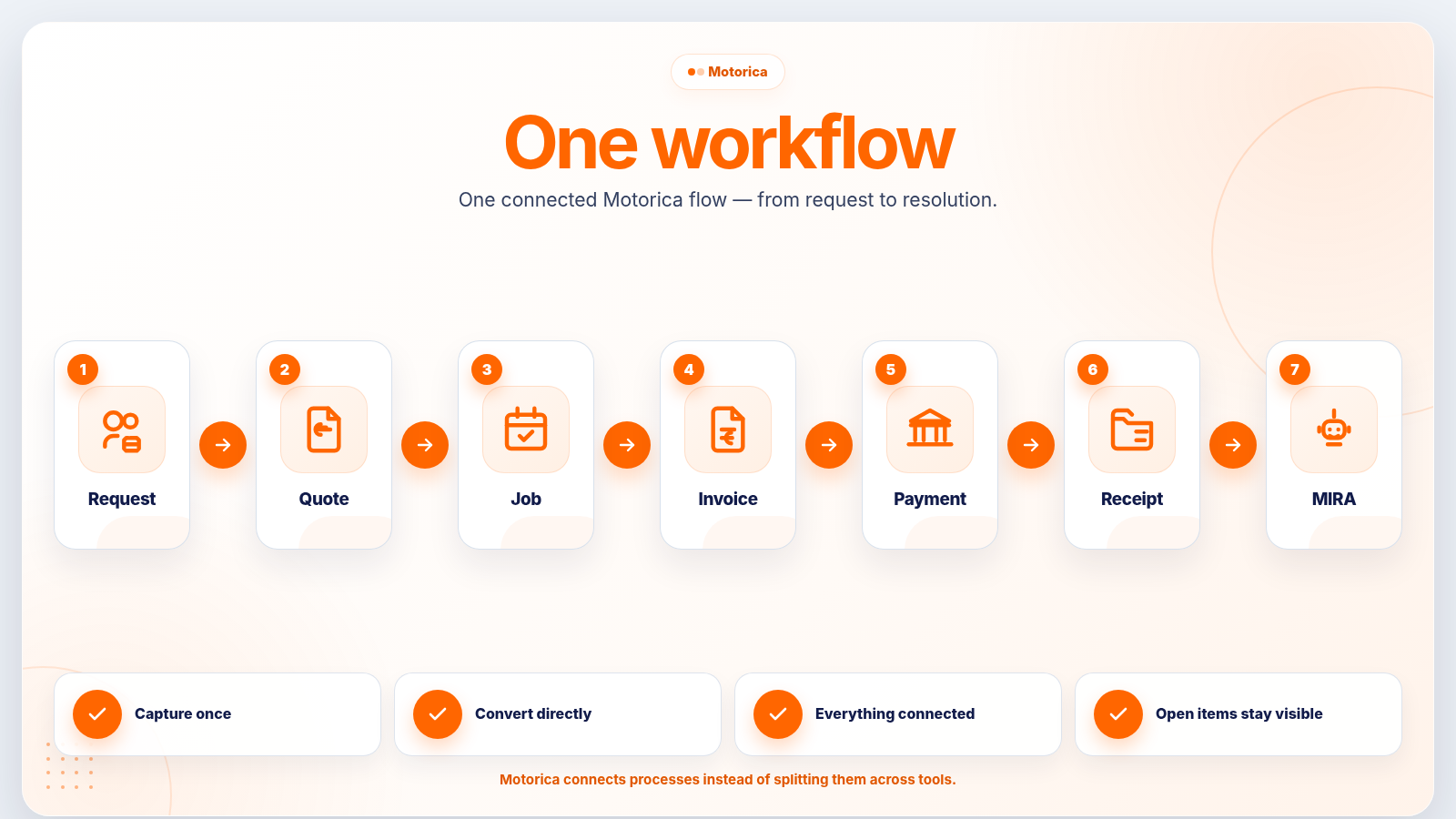Click step number 7 badge on MIRA card
This screenshot has height=819, width=1456.
click(x=1295, y=369)
